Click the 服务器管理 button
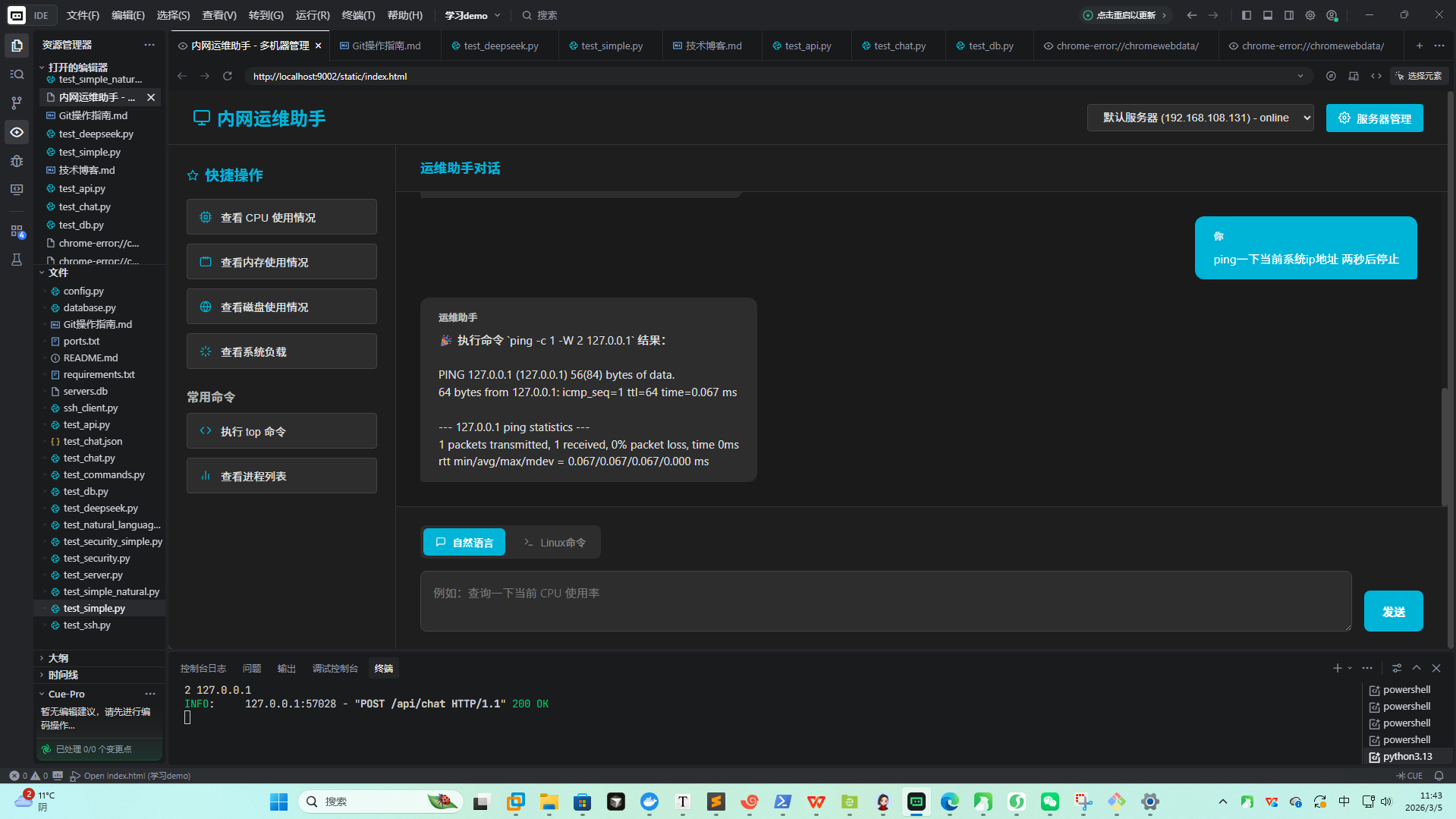The height and width of the screenshot is (819, 1456). pos(1374,118)
